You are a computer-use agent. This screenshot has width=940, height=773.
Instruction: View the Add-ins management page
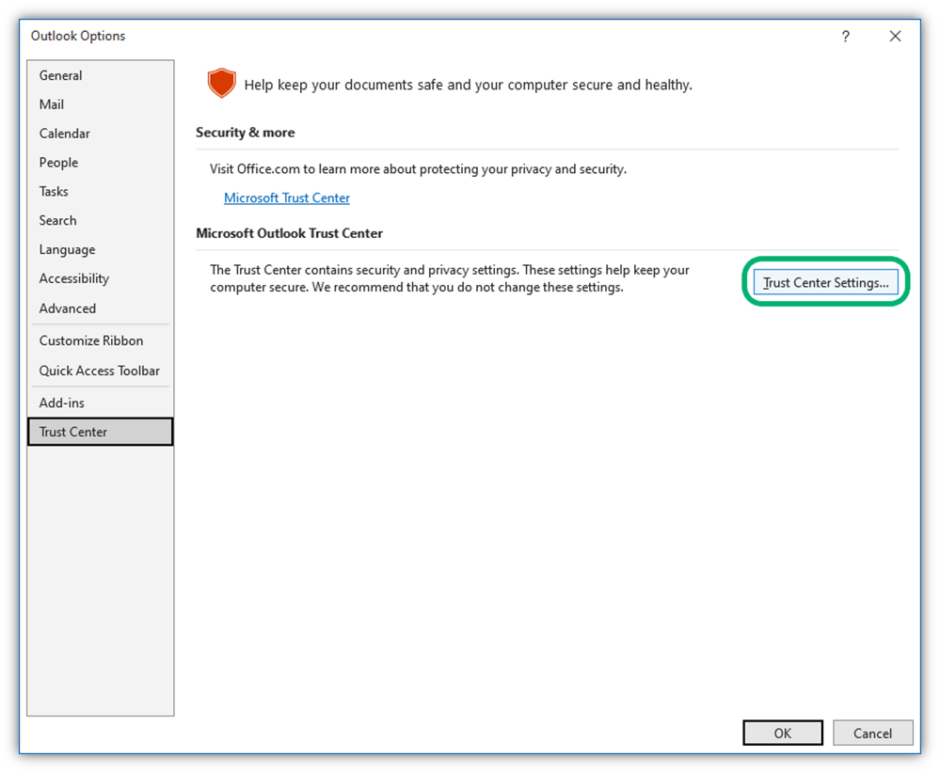[61, 402]
